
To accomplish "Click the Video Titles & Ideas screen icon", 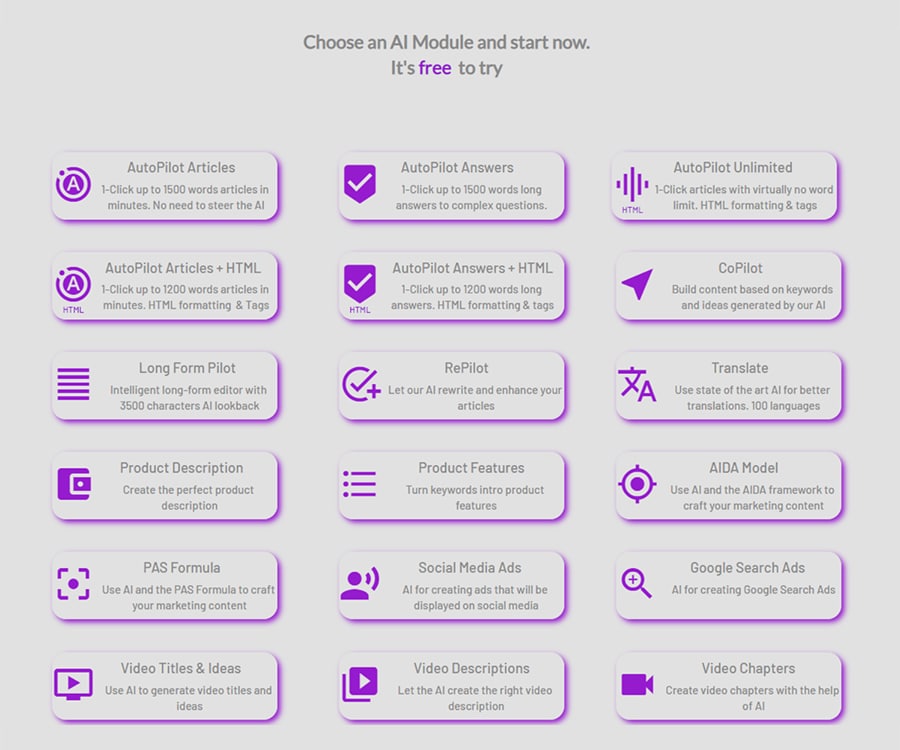I will tap(73, 684).
